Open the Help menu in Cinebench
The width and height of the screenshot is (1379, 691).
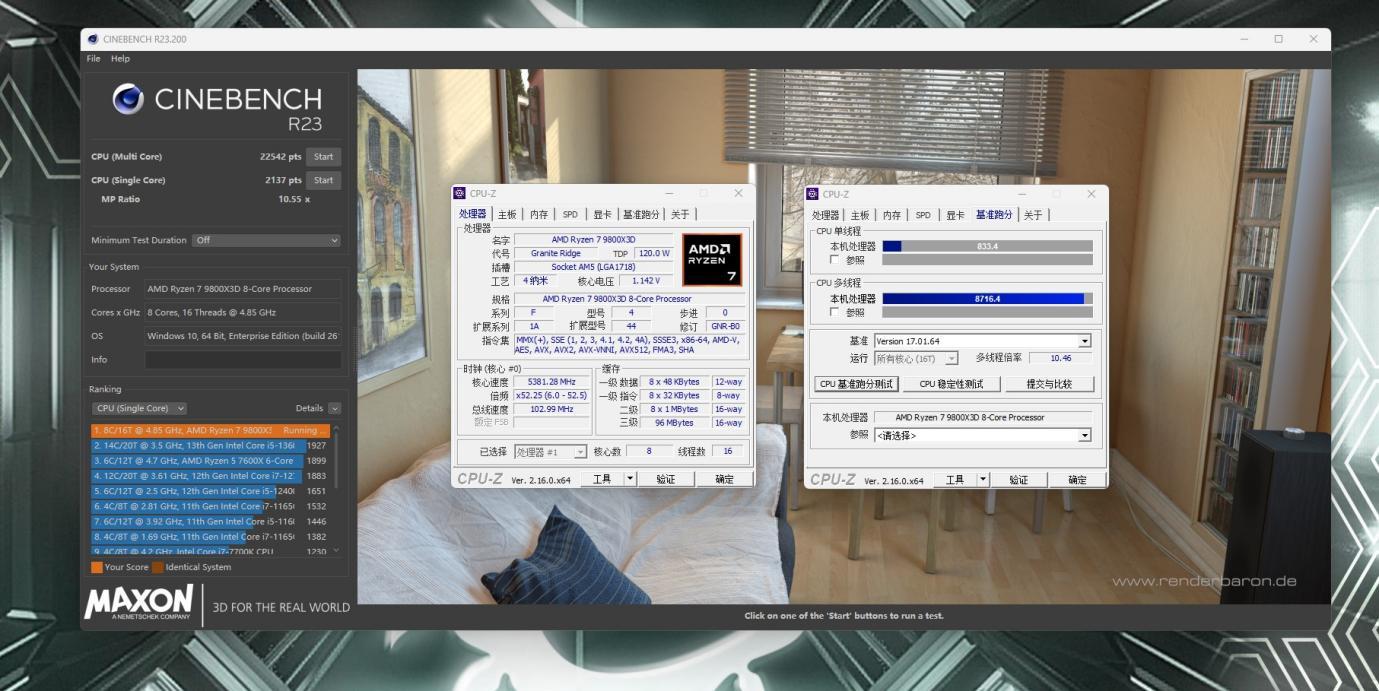[120, 59]
